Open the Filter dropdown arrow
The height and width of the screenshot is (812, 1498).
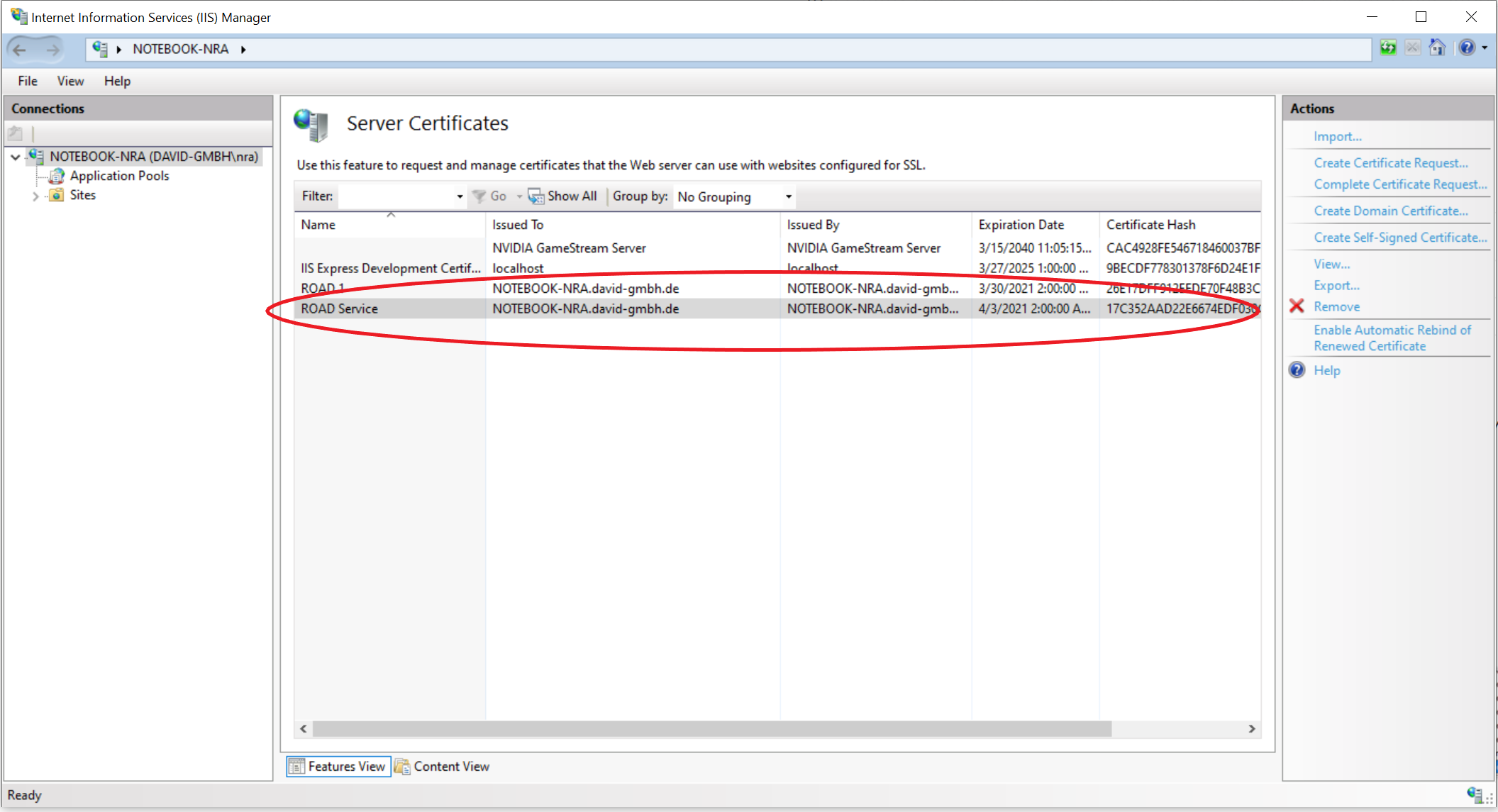point(460,196)
